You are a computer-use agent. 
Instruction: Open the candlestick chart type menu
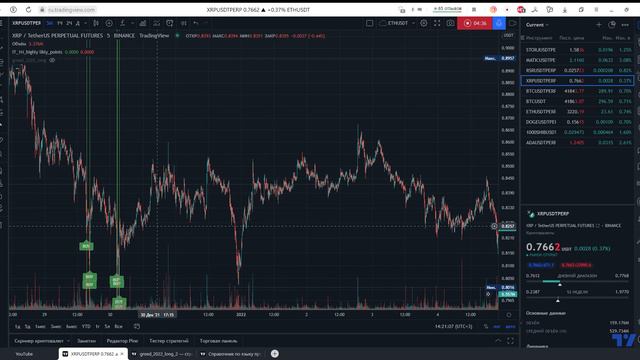96,23
